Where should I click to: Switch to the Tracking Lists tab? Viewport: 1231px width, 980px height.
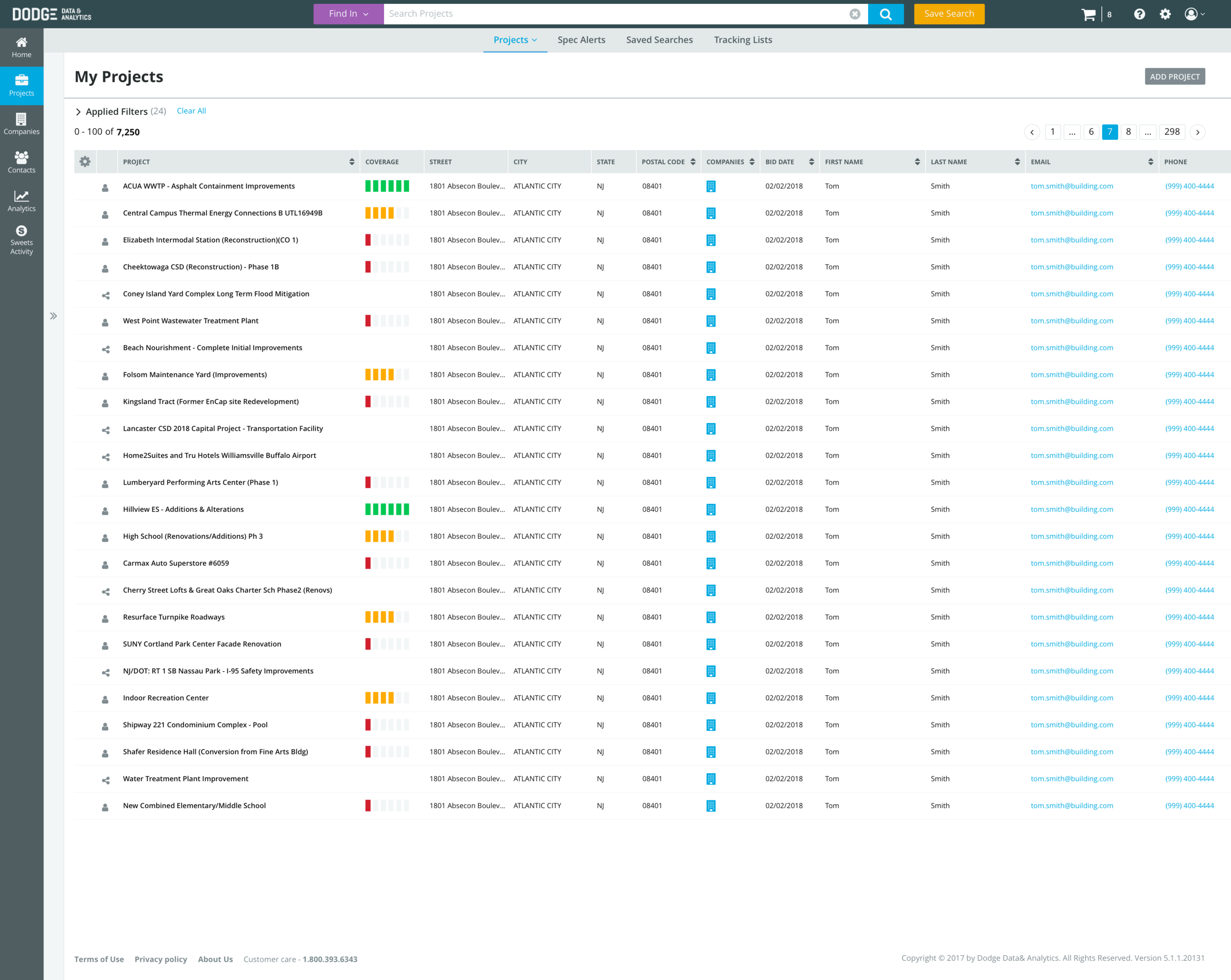pyautogui.click(x=742, y=40)
